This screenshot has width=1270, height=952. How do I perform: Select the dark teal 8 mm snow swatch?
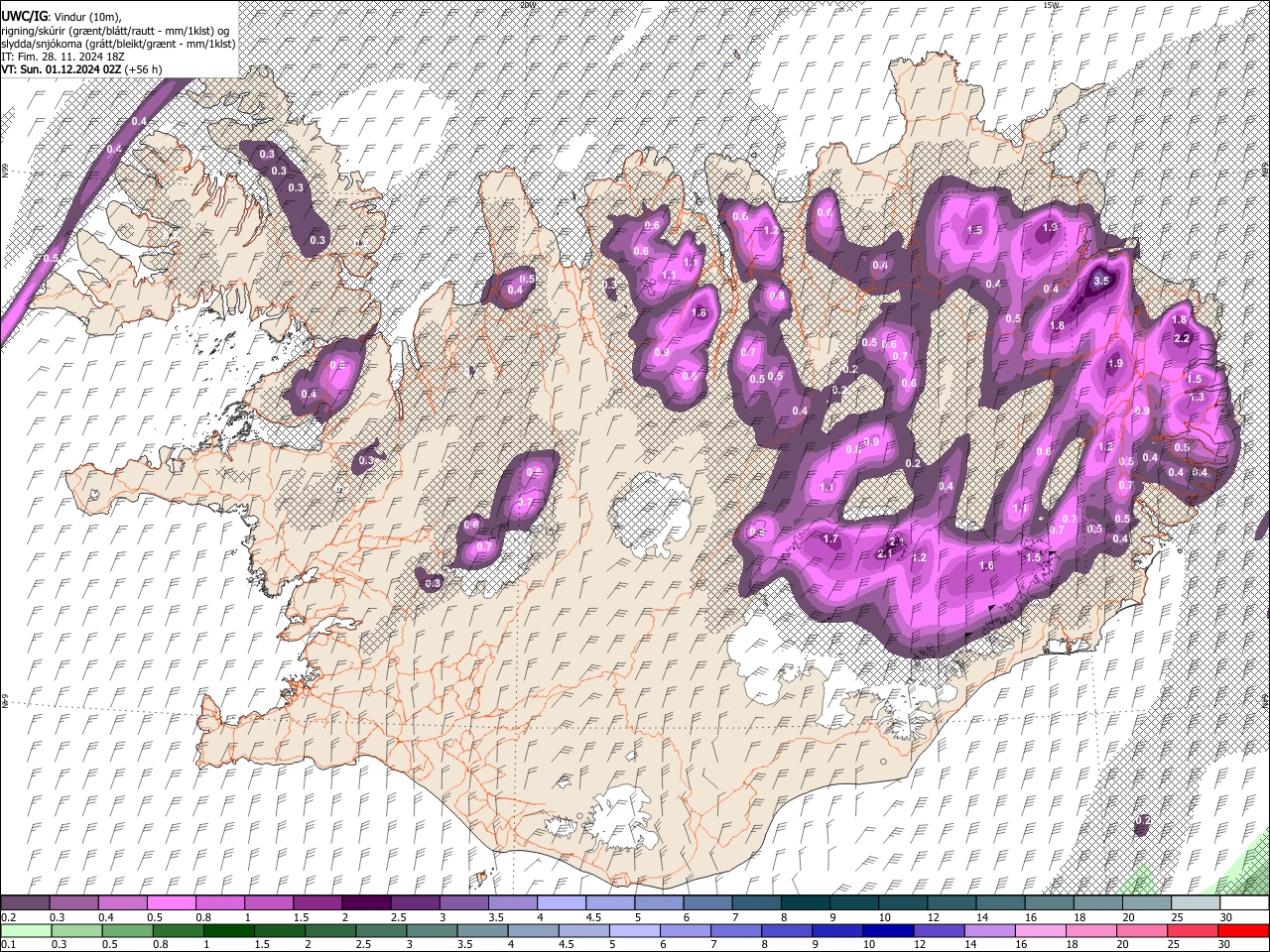804,903
